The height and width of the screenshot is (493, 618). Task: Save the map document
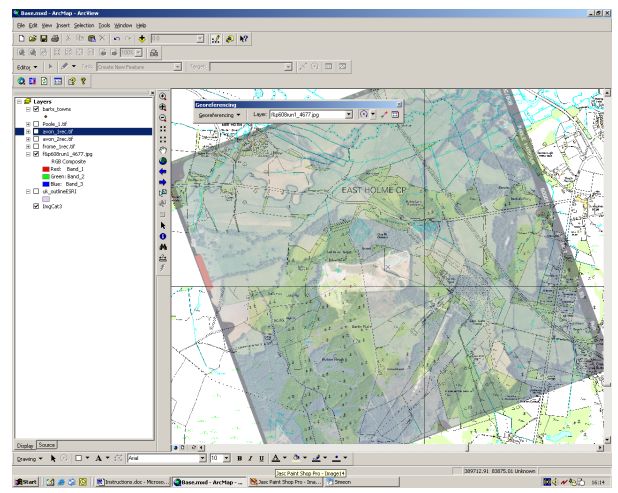44,39
